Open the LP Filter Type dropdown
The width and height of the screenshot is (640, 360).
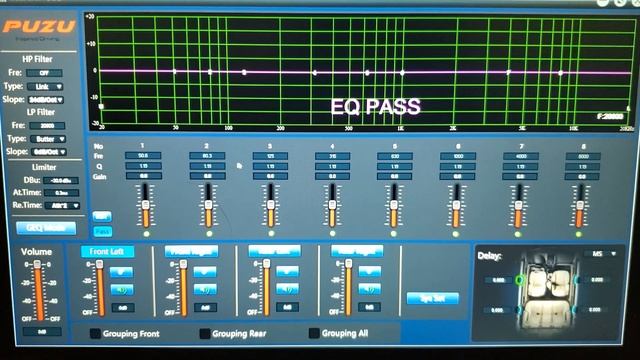48,139
